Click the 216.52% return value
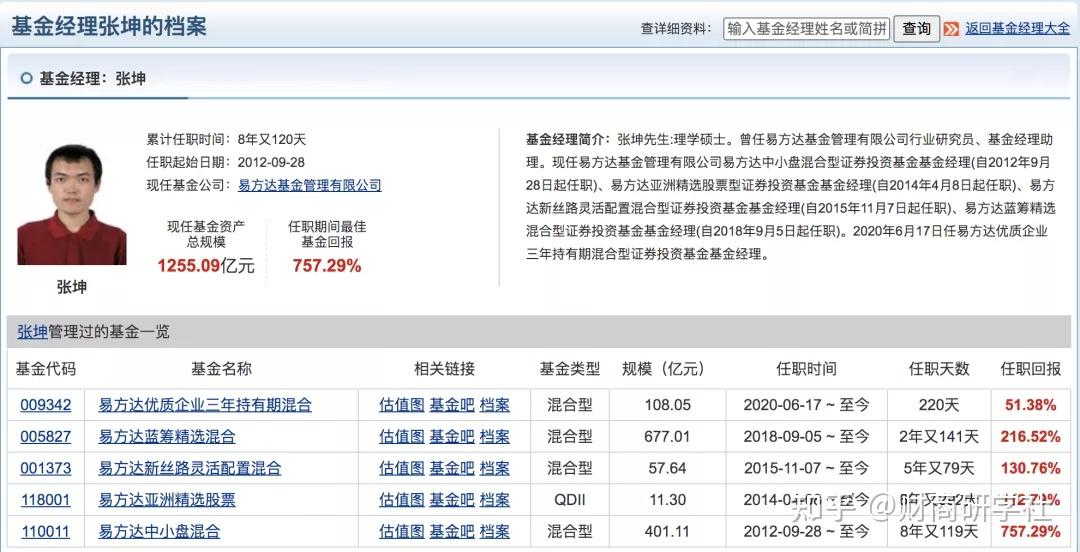The image size is (1080, 552). [x=1030, y=437]
